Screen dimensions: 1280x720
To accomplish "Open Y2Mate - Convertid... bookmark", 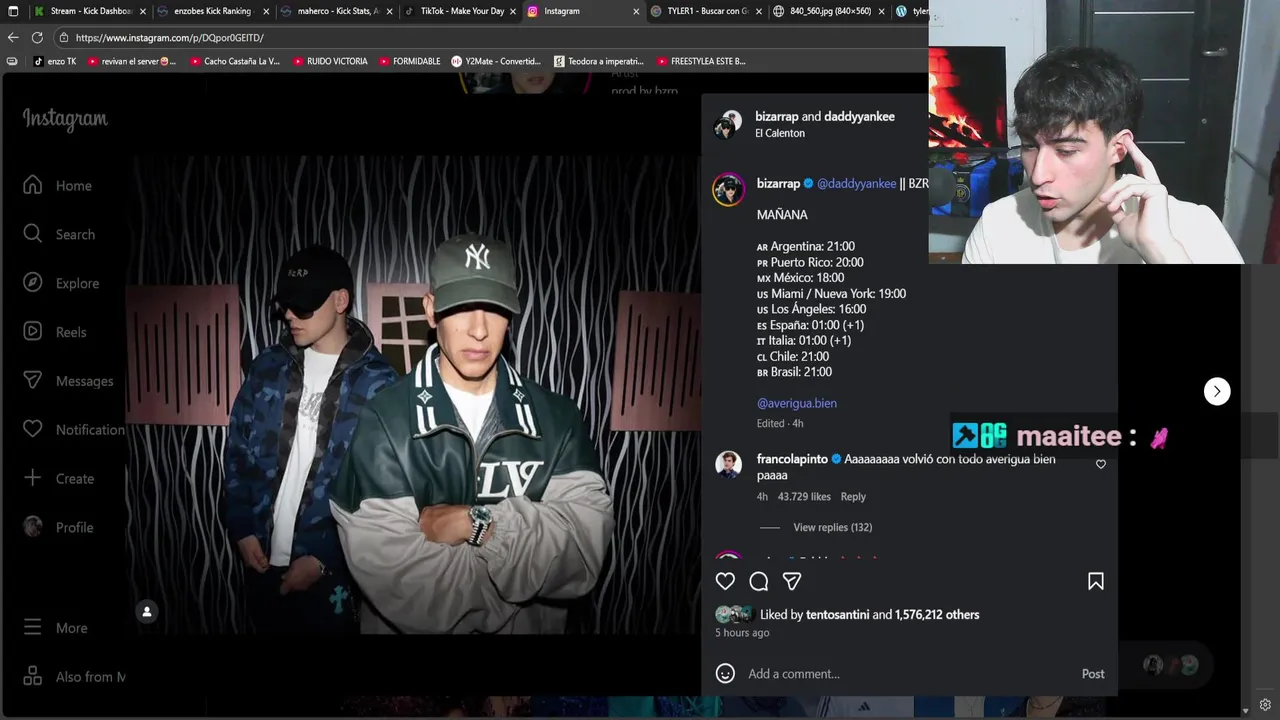I will (496, 61).
